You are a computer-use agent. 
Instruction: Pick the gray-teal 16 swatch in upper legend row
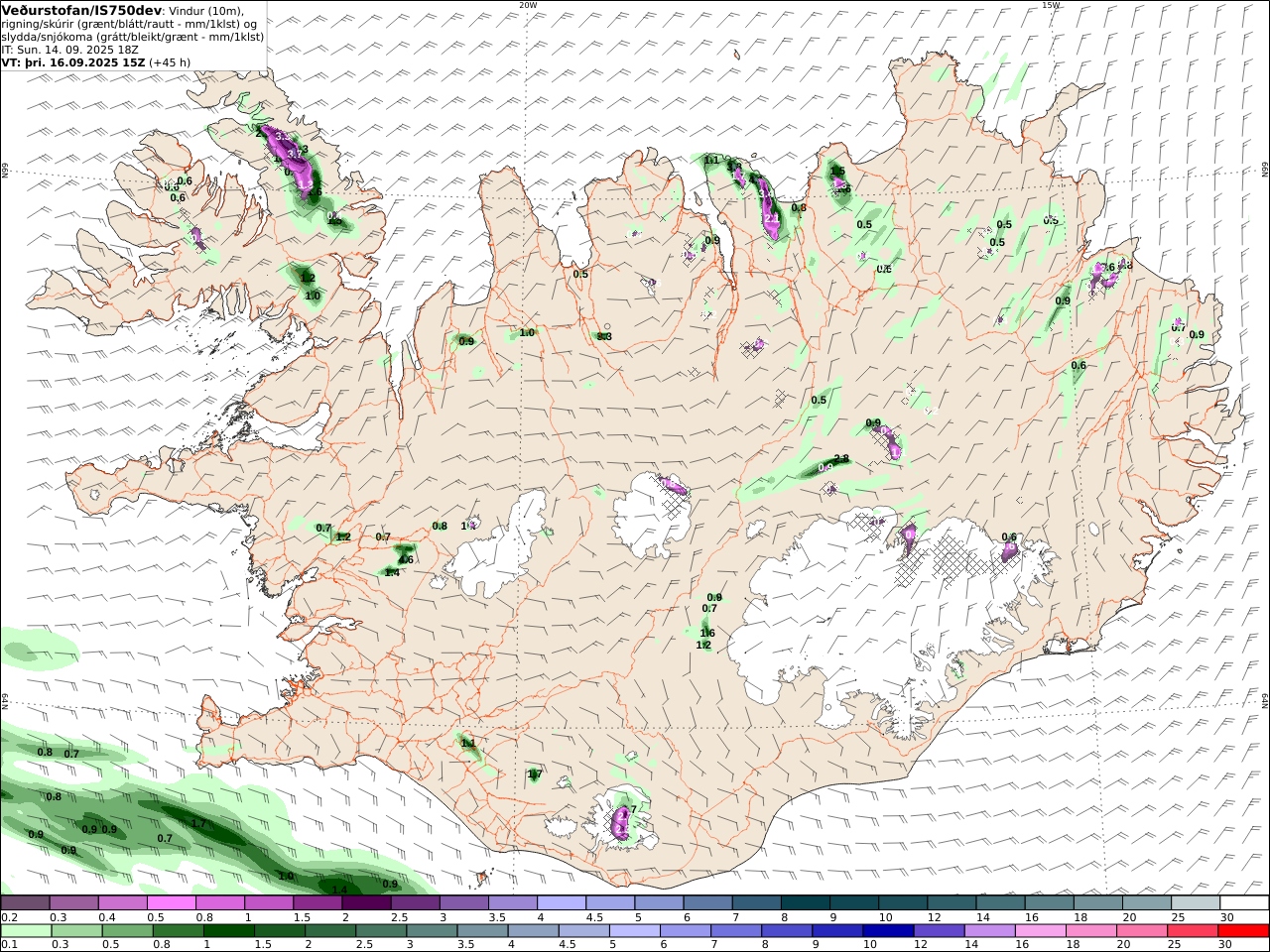coord(1050,902)
